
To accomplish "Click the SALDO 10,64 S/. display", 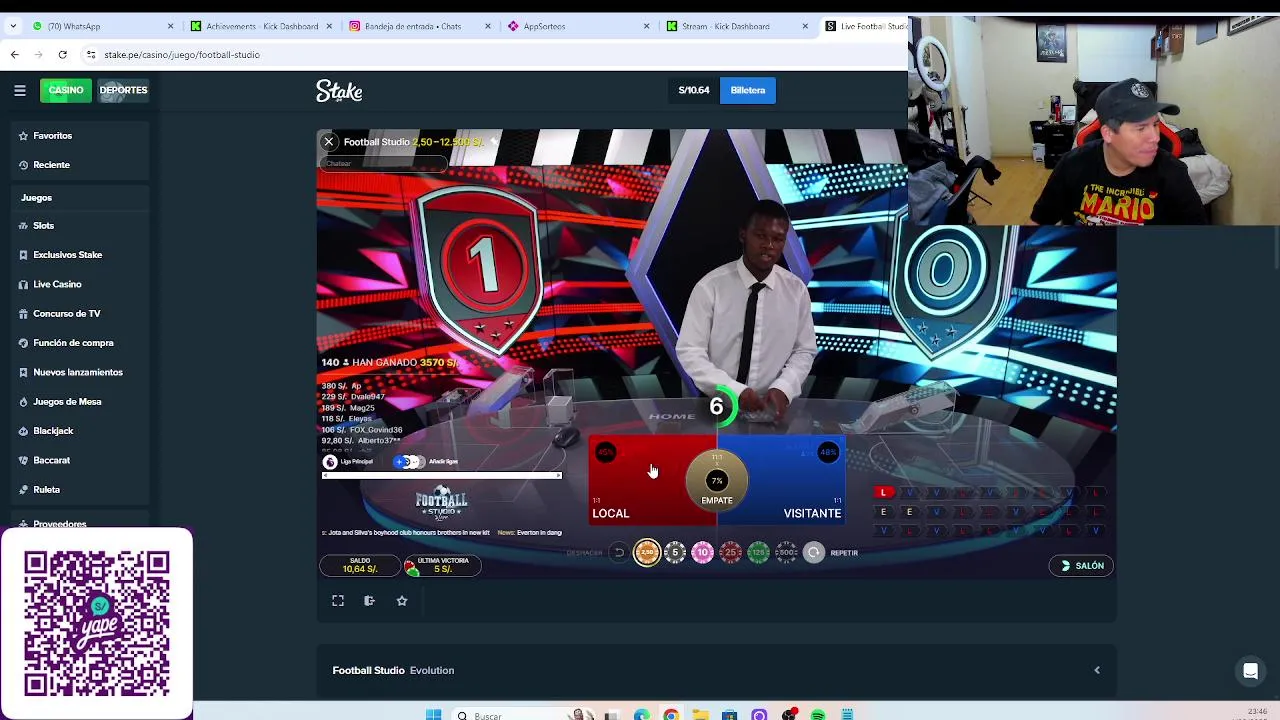I will click(x=360, y=566).
